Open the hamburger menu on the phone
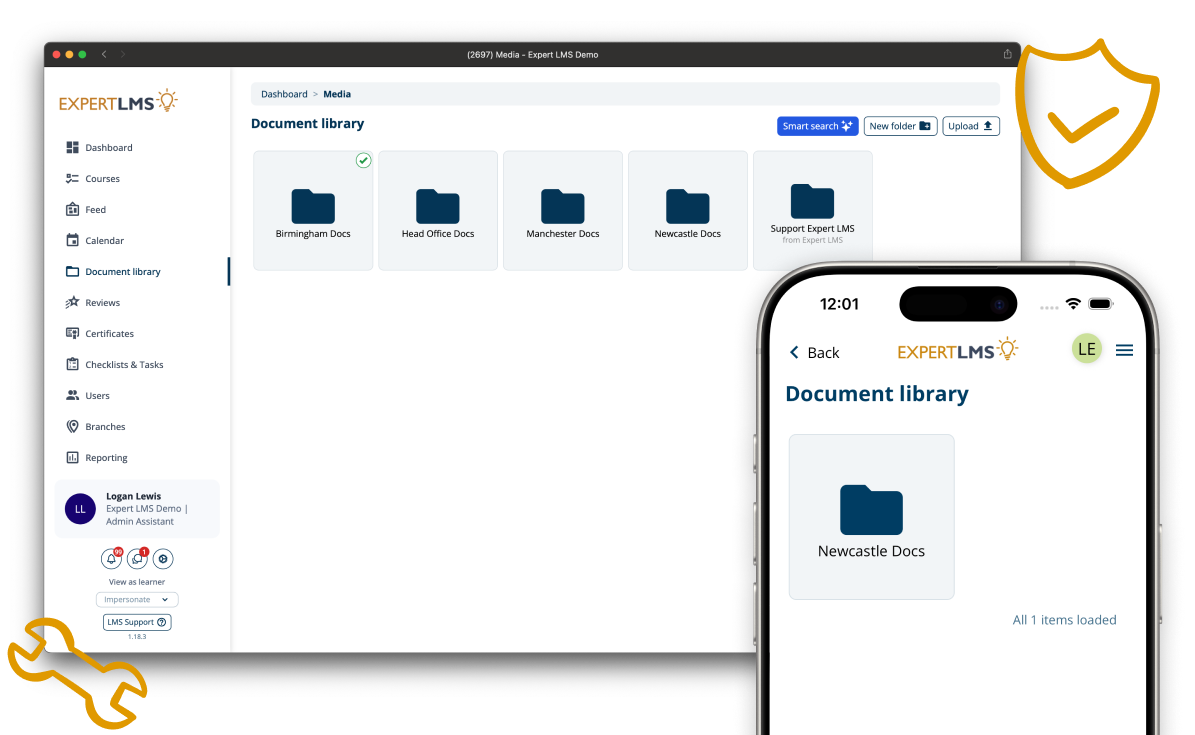The image size is (1195, 735). pos(1124,350)
